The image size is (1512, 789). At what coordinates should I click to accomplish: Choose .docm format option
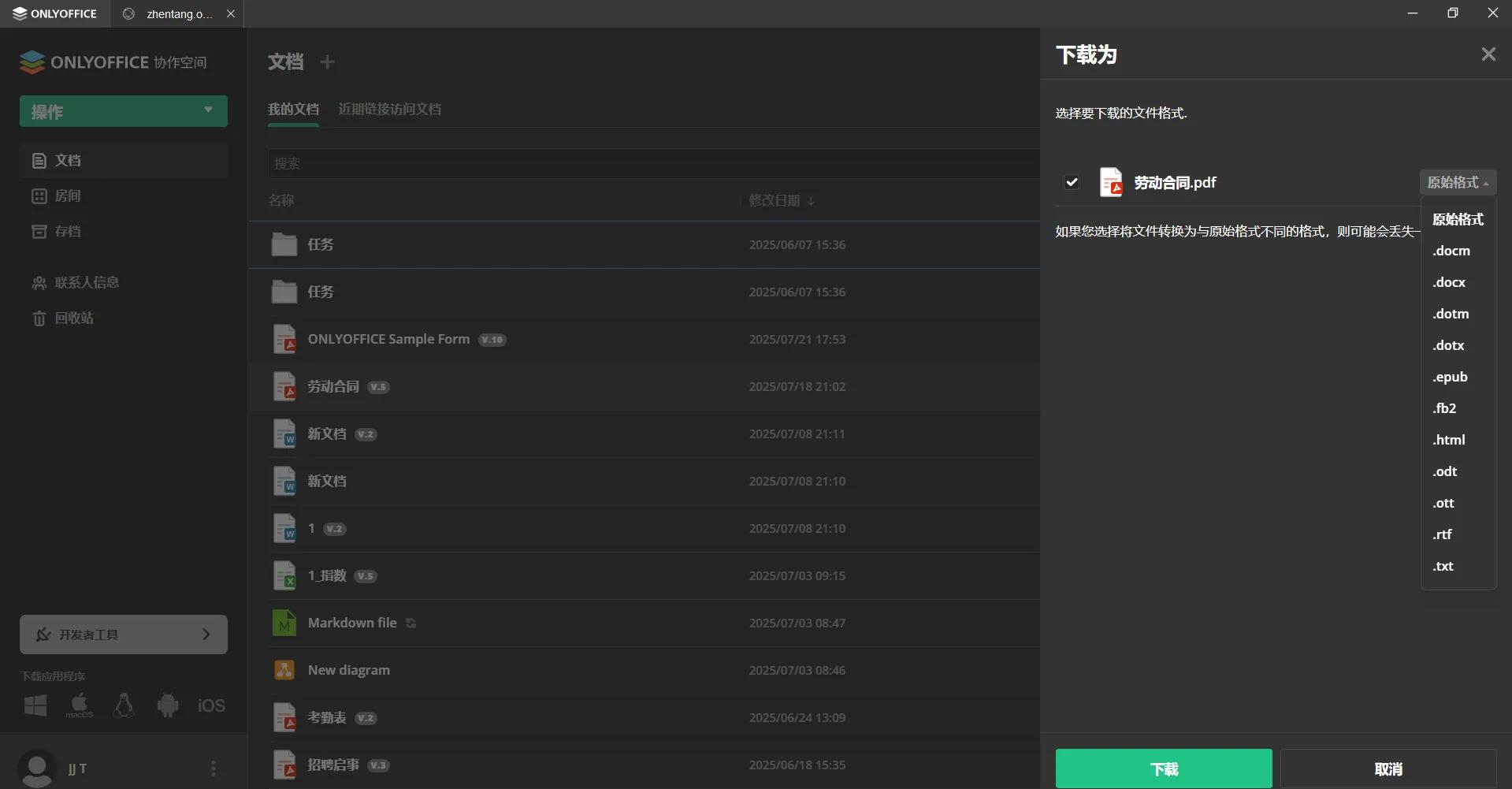1458,251
